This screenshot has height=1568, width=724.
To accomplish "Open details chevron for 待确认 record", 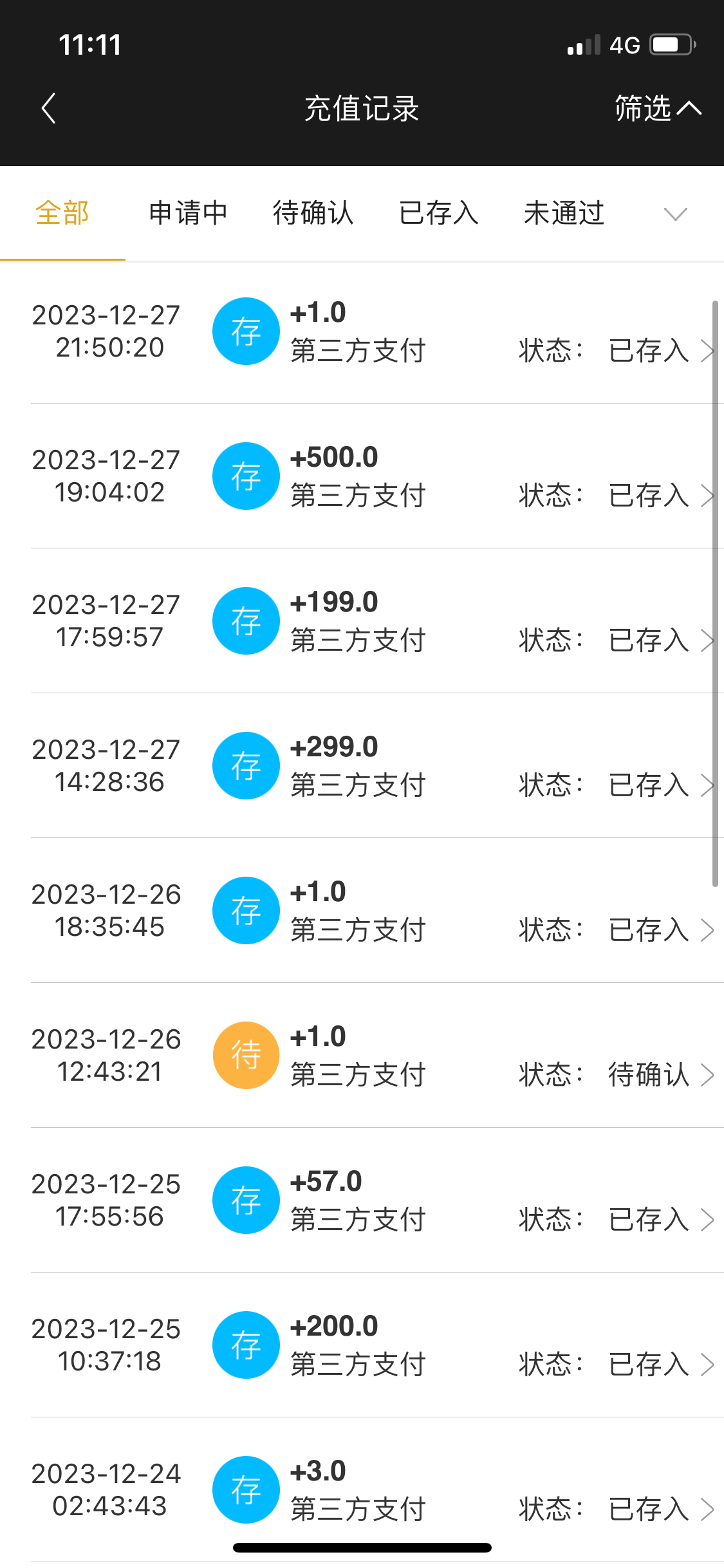I will [707, 1075].
